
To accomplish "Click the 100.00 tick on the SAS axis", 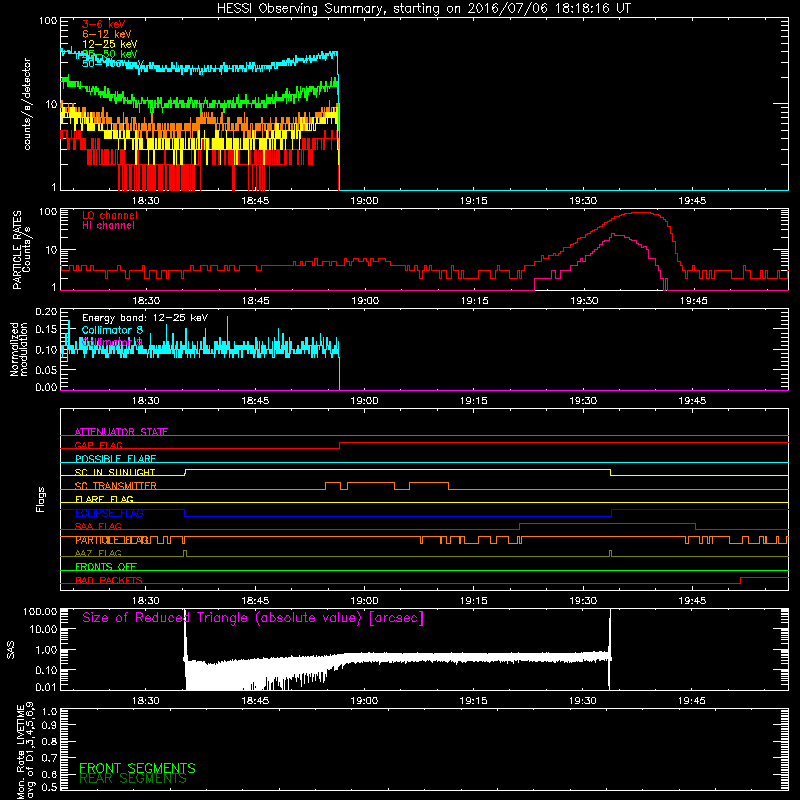I will coord(40,611).
